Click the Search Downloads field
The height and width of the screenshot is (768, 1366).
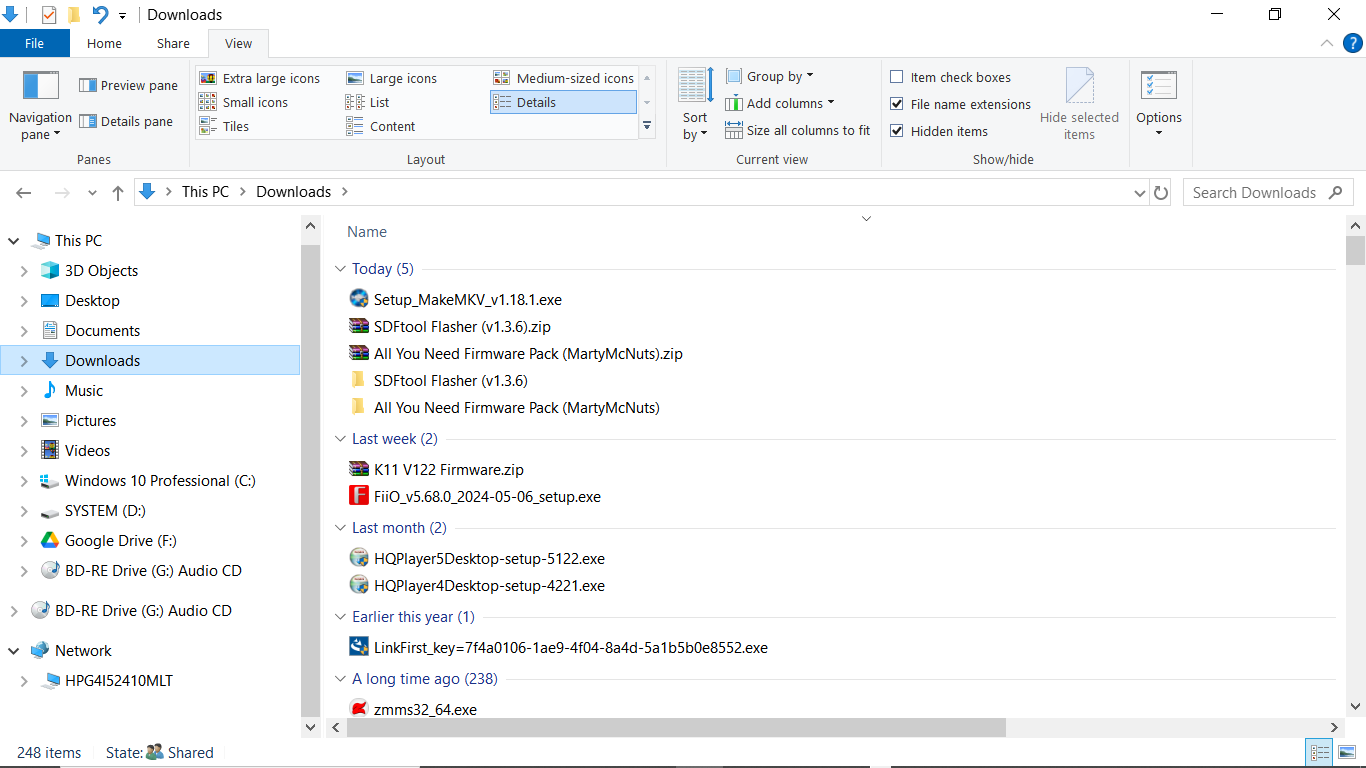(1254, 193)
